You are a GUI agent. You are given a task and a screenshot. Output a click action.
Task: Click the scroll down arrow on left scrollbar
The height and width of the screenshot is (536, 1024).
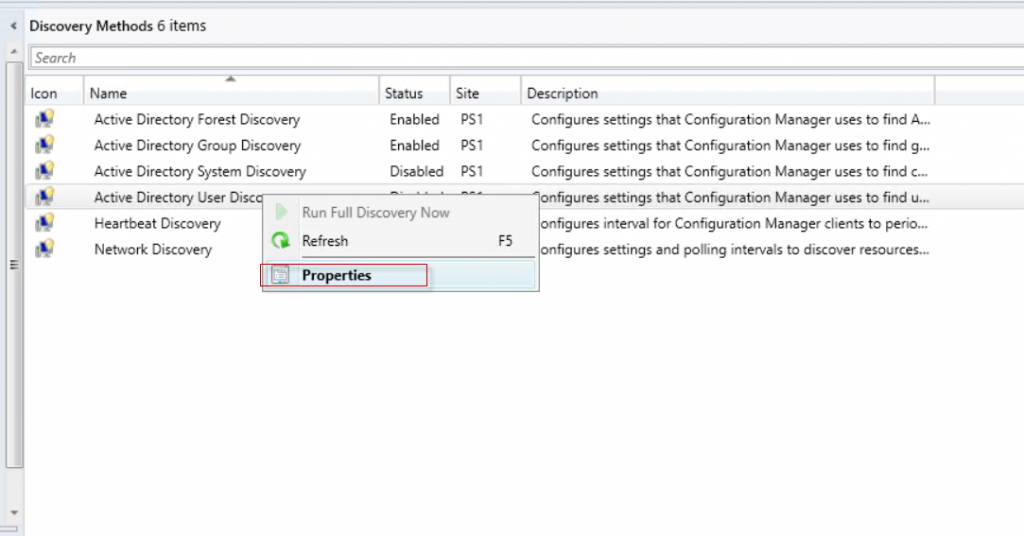click(x=14, y=513)
